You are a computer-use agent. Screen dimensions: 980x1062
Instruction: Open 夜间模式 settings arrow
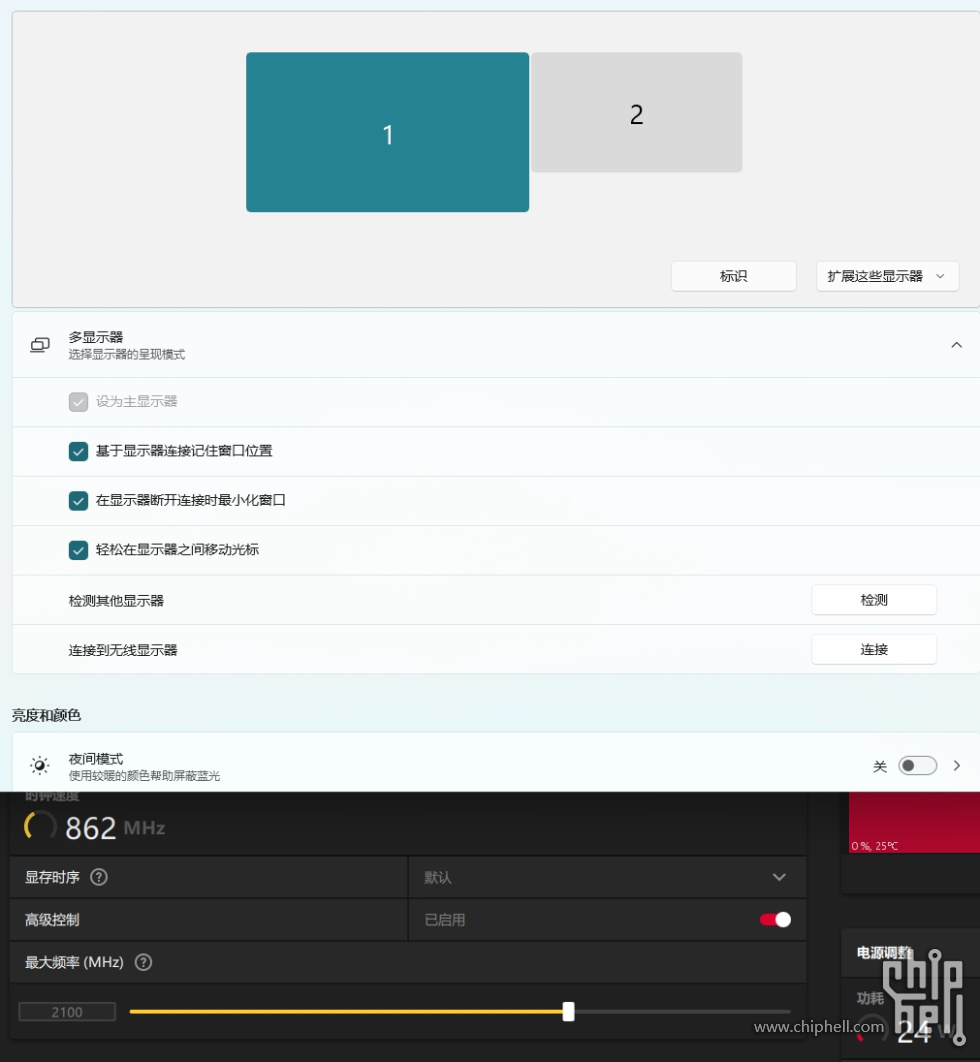click(957, 765)
